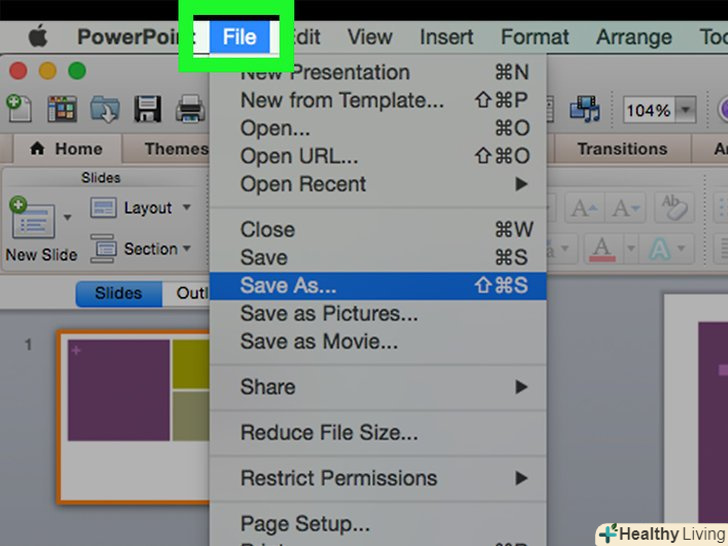Click the Open folder toolbar icon
Image resolution: width=728 pixels, height=546 pixels.
(104, 108)
